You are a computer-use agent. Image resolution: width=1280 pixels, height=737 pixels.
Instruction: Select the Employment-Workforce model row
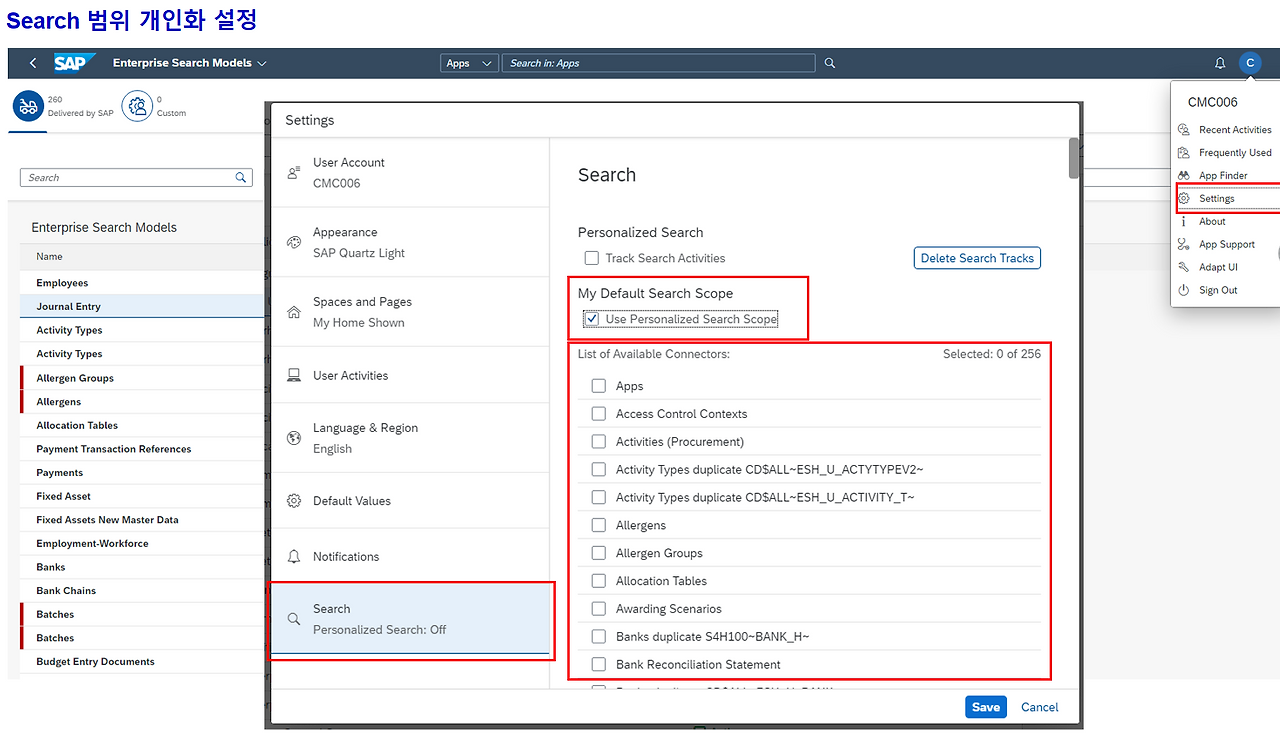[142, 544]
